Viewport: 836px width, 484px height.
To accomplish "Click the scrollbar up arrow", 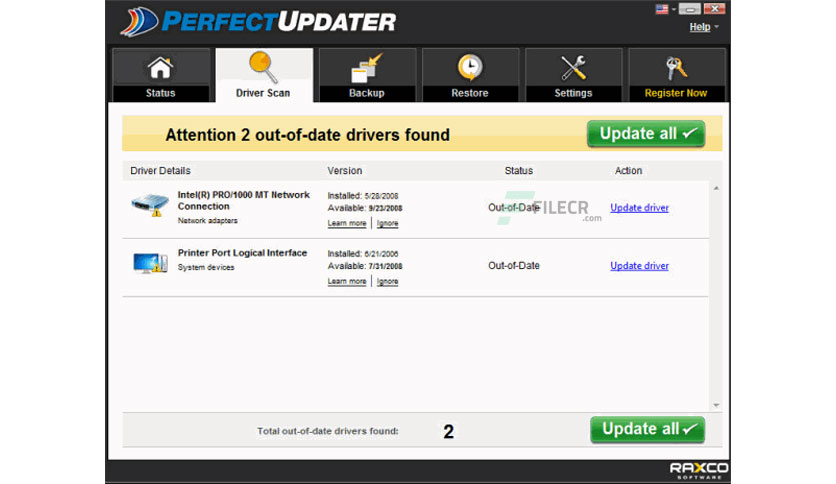I will tap(716, 188).
